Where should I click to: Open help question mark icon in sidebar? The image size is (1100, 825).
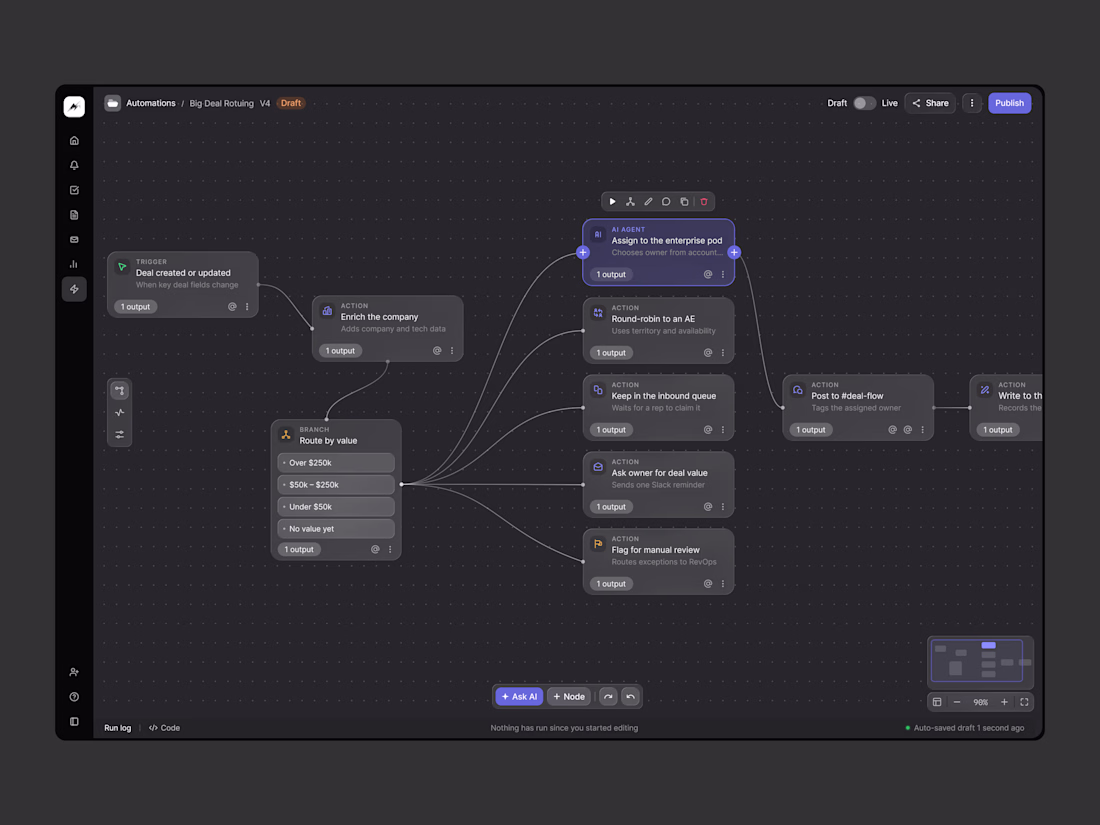coord(74,697)
